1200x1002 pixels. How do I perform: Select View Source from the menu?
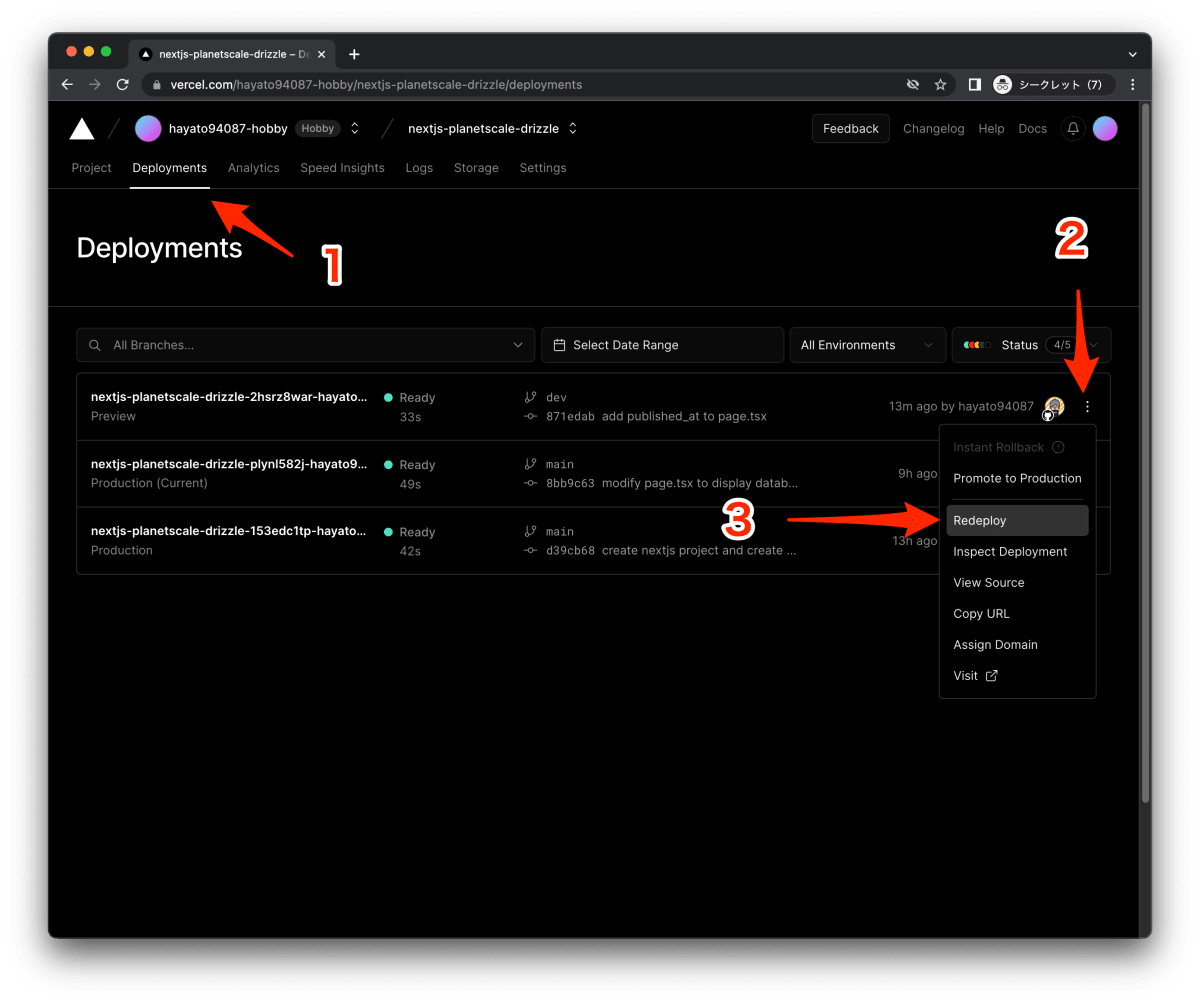[x=1017, y=582]
